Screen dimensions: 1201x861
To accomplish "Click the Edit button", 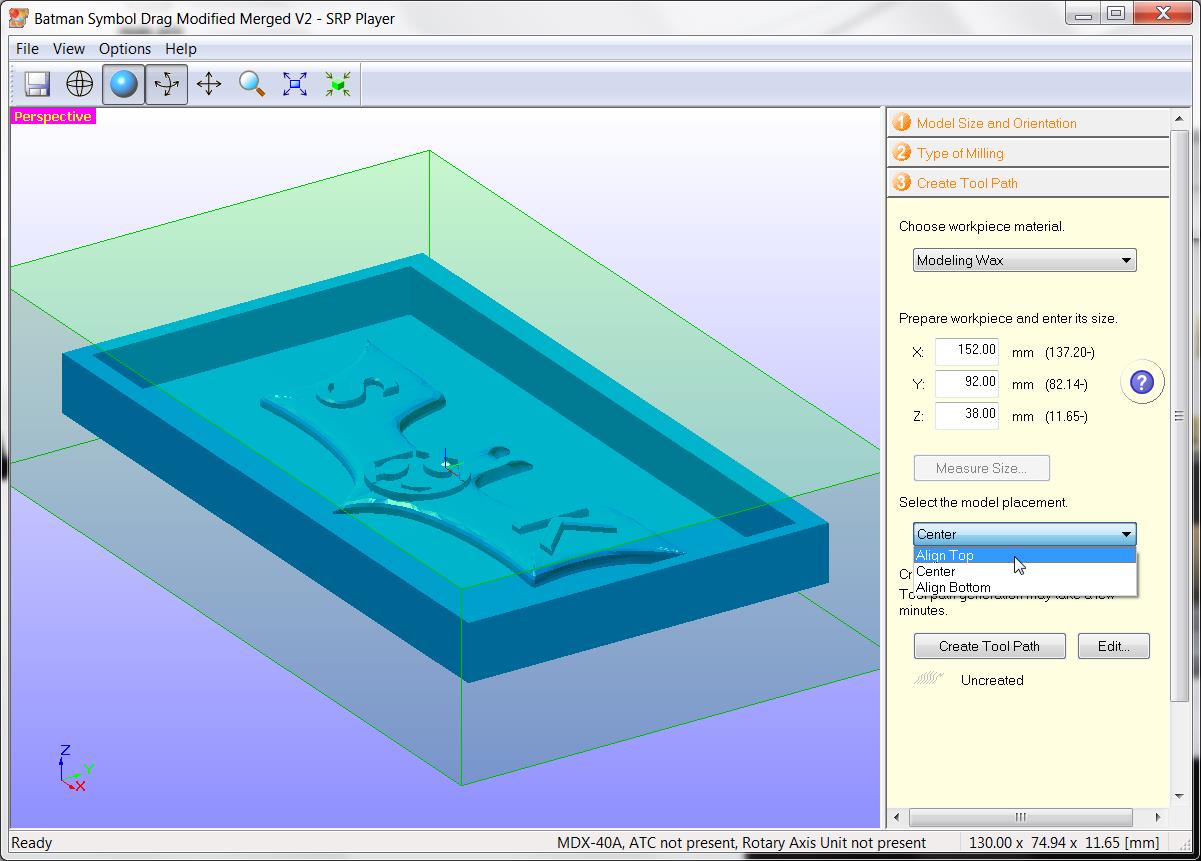I will coord(1114,646).
